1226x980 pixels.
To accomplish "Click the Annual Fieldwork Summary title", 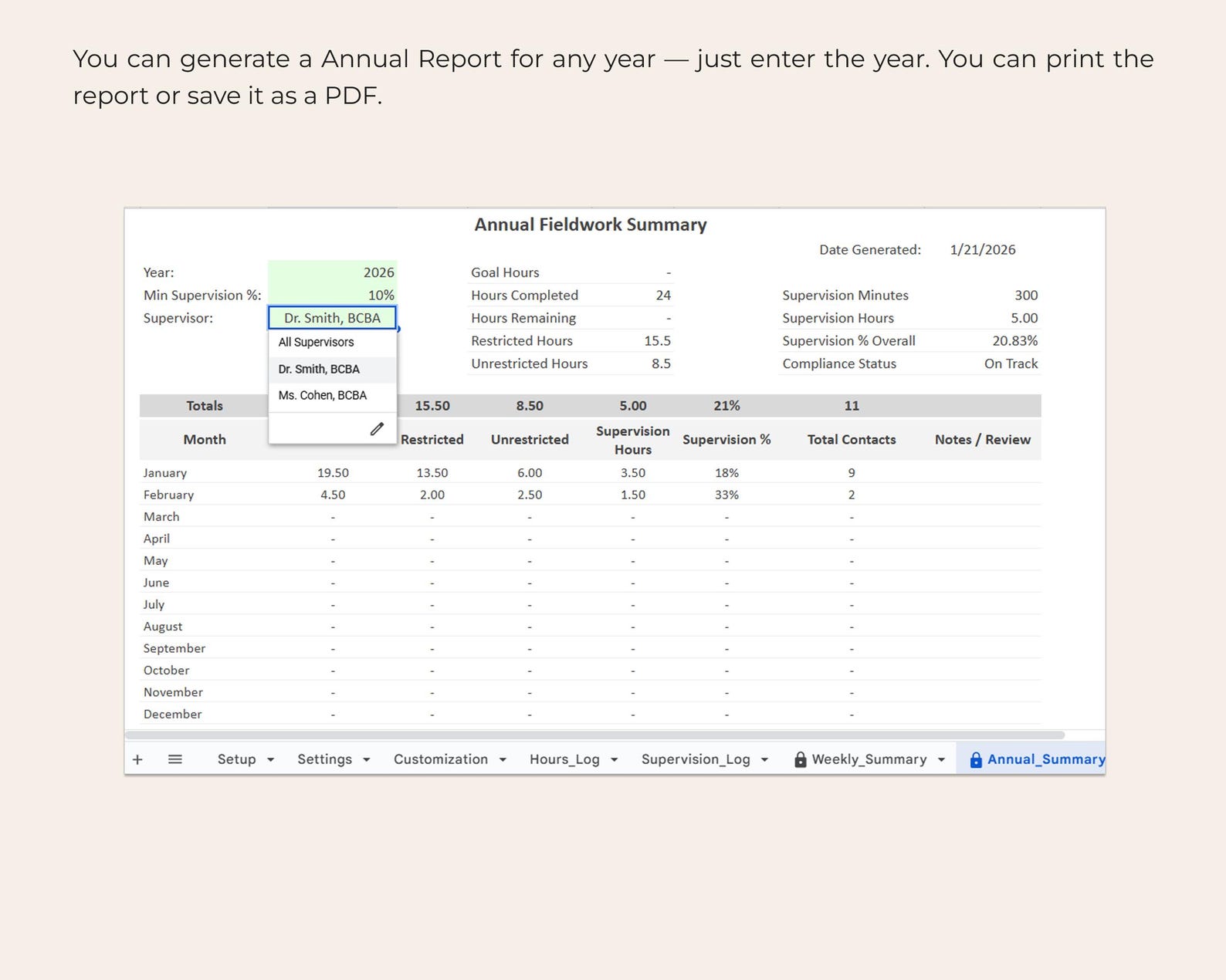I will (591, 225).
